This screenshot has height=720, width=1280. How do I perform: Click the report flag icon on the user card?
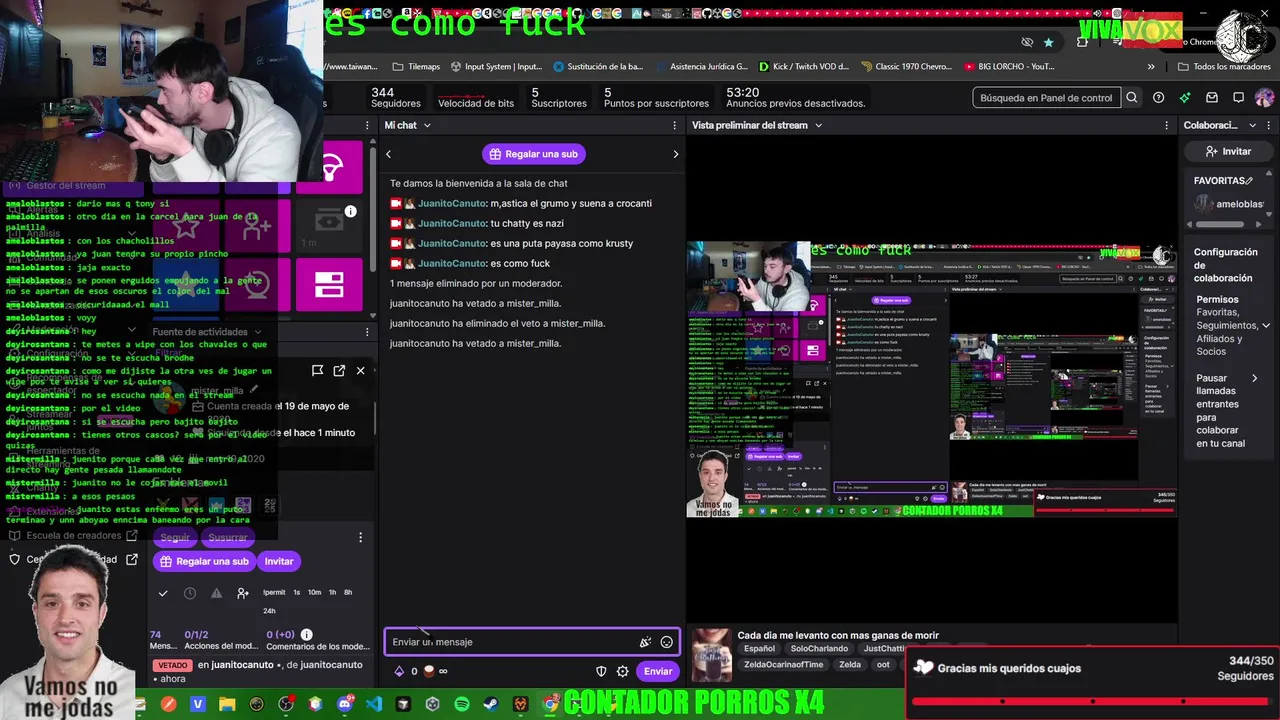[x=317, y=370]
